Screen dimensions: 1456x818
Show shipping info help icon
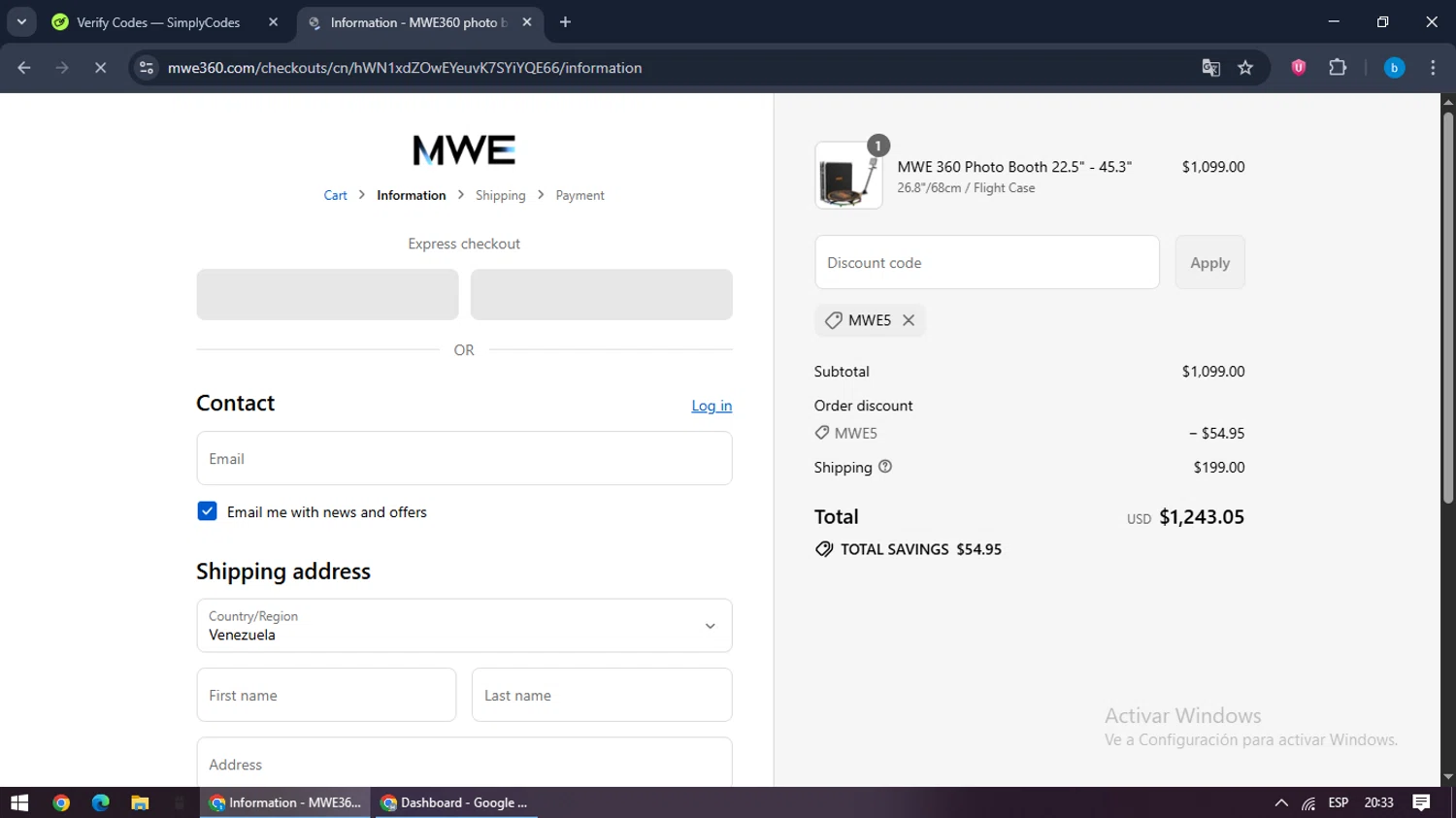click(x=885, y=467)
